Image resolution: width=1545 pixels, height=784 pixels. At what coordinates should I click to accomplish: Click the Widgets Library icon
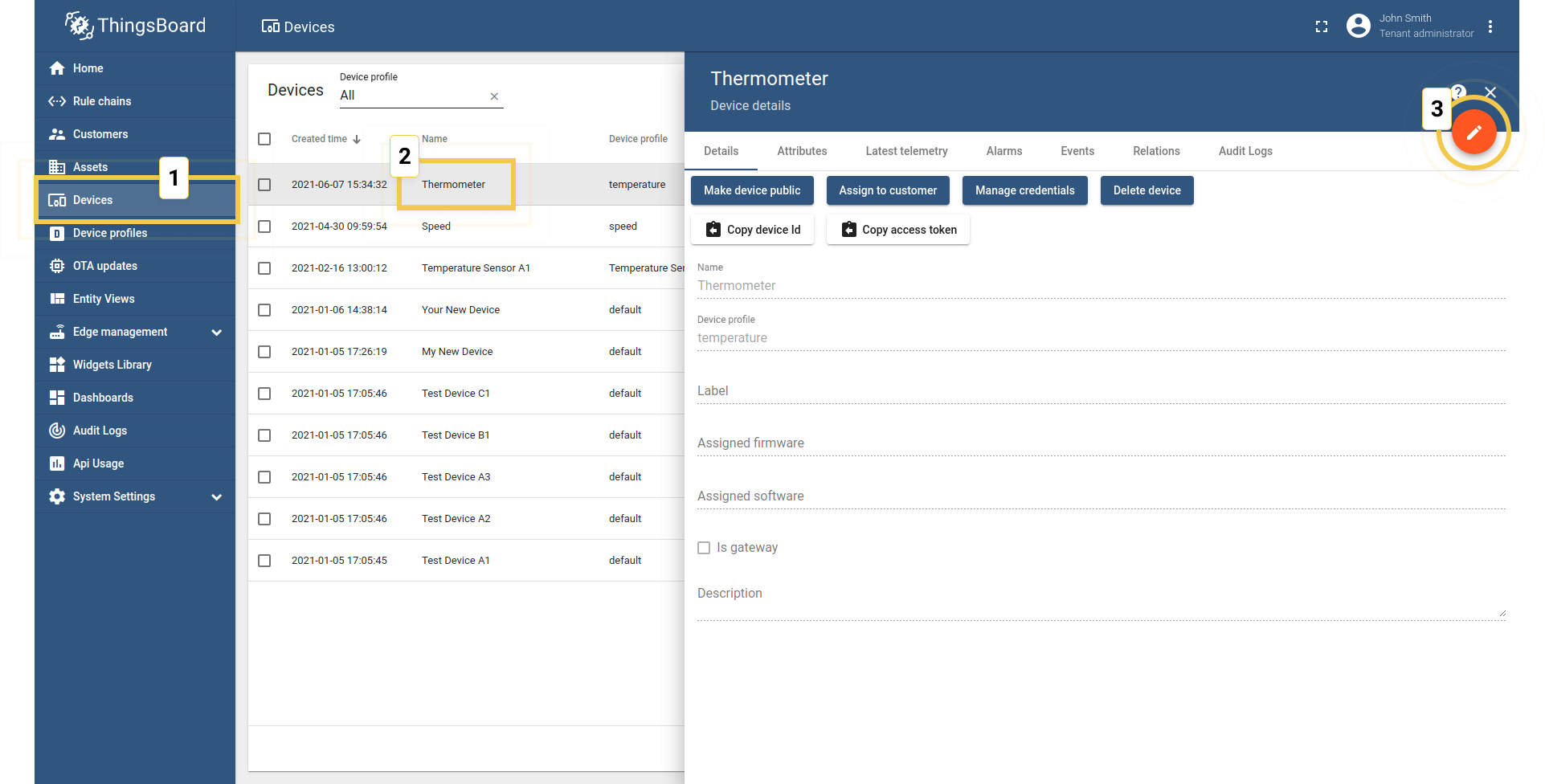(x=57, y=364)
